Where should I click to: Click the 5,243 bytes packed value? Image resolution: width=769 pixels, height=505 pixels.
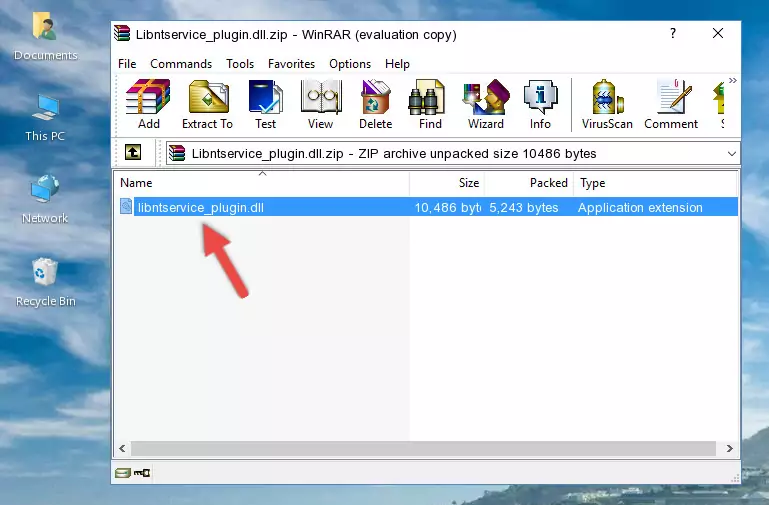523,207
